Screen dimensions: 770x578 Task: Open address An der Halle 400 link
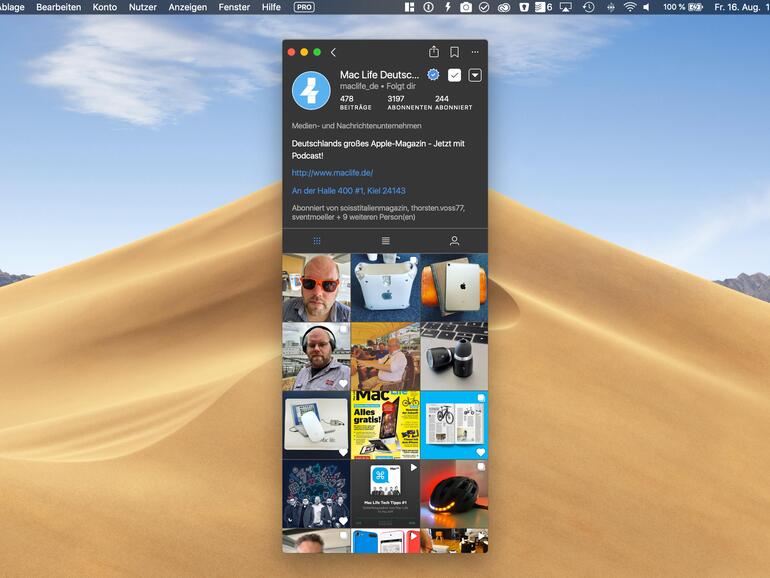[x=349, y=191]
